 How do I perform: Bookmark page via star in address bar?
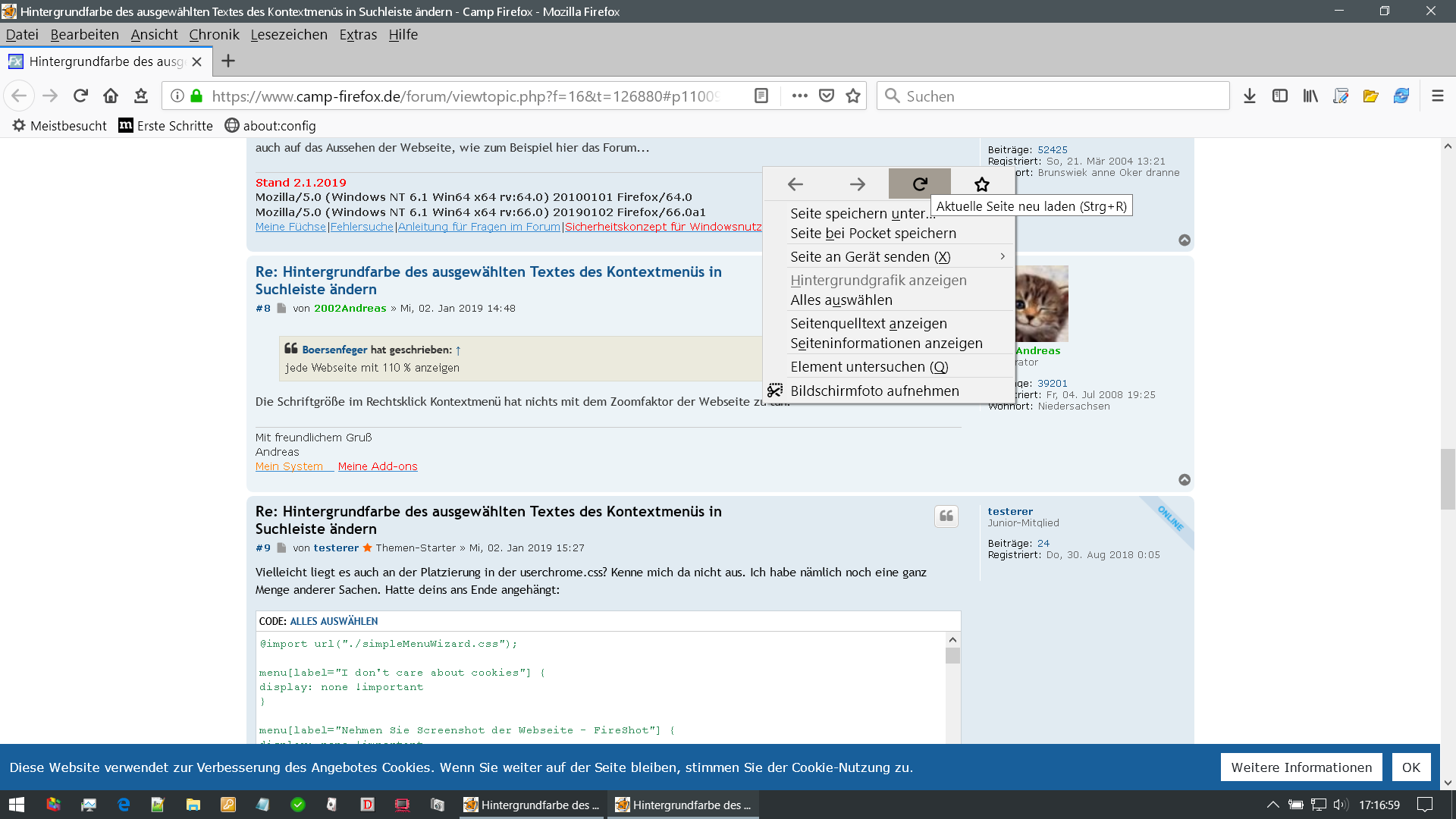coord(853,96)
